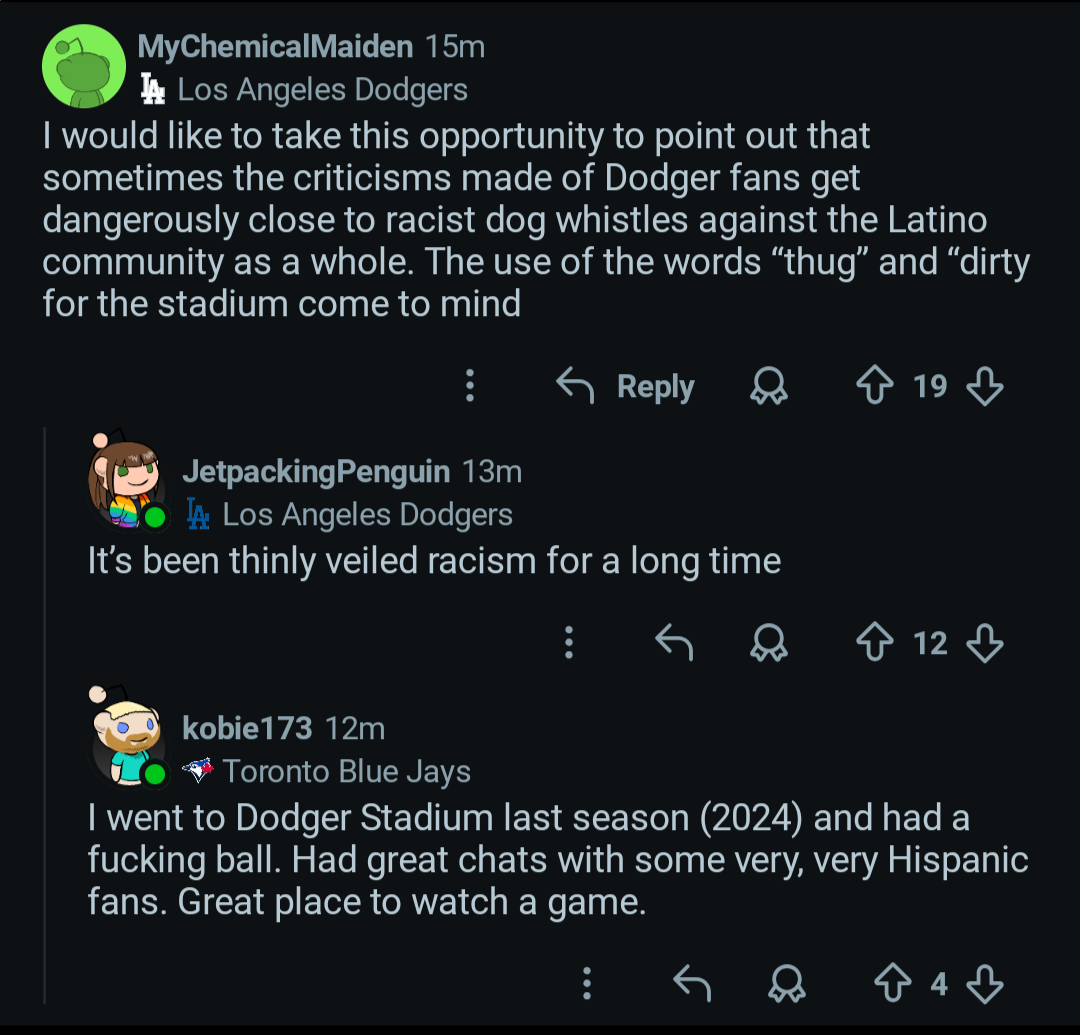Screen dimensions: 1080x1035
Task: Open kobie173's username link
Action: 247,728
